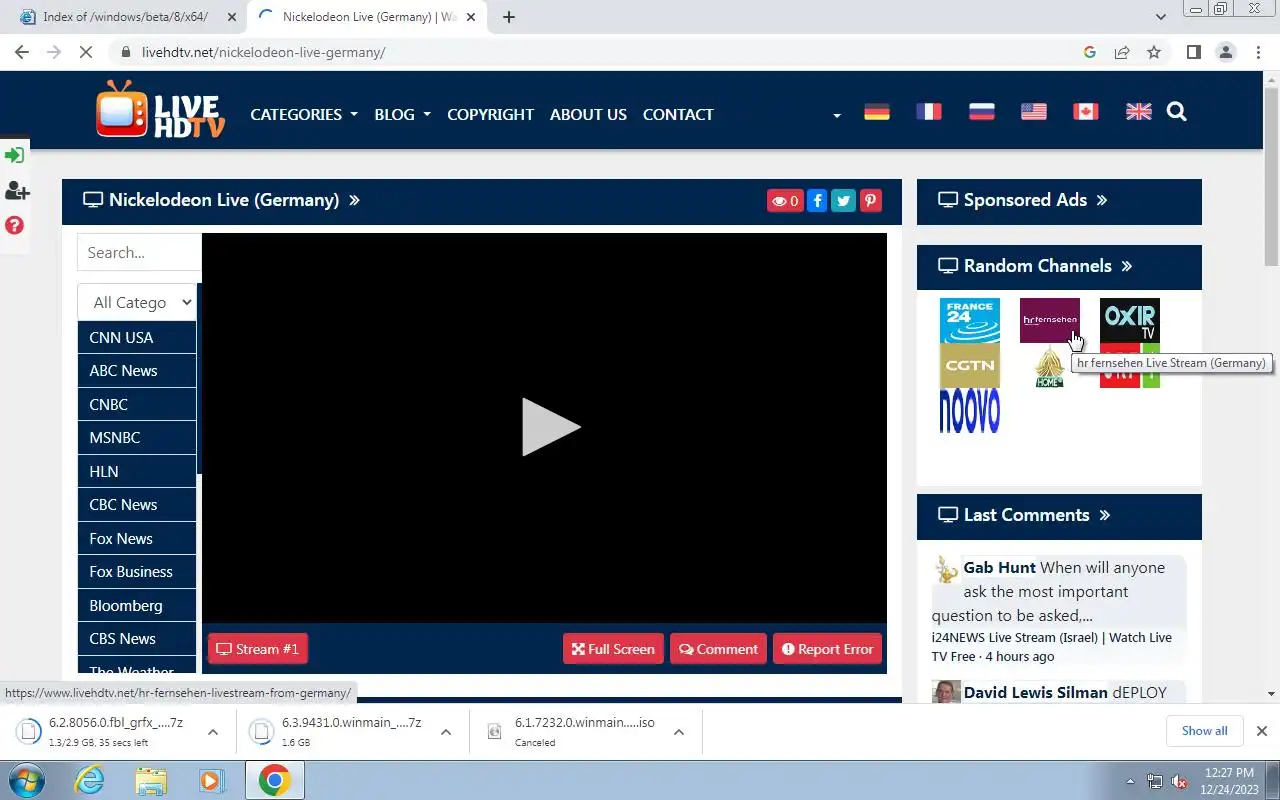Open MSNBC channel
The height and width of the screenshot is (800, 1280).
click(136, 438)
